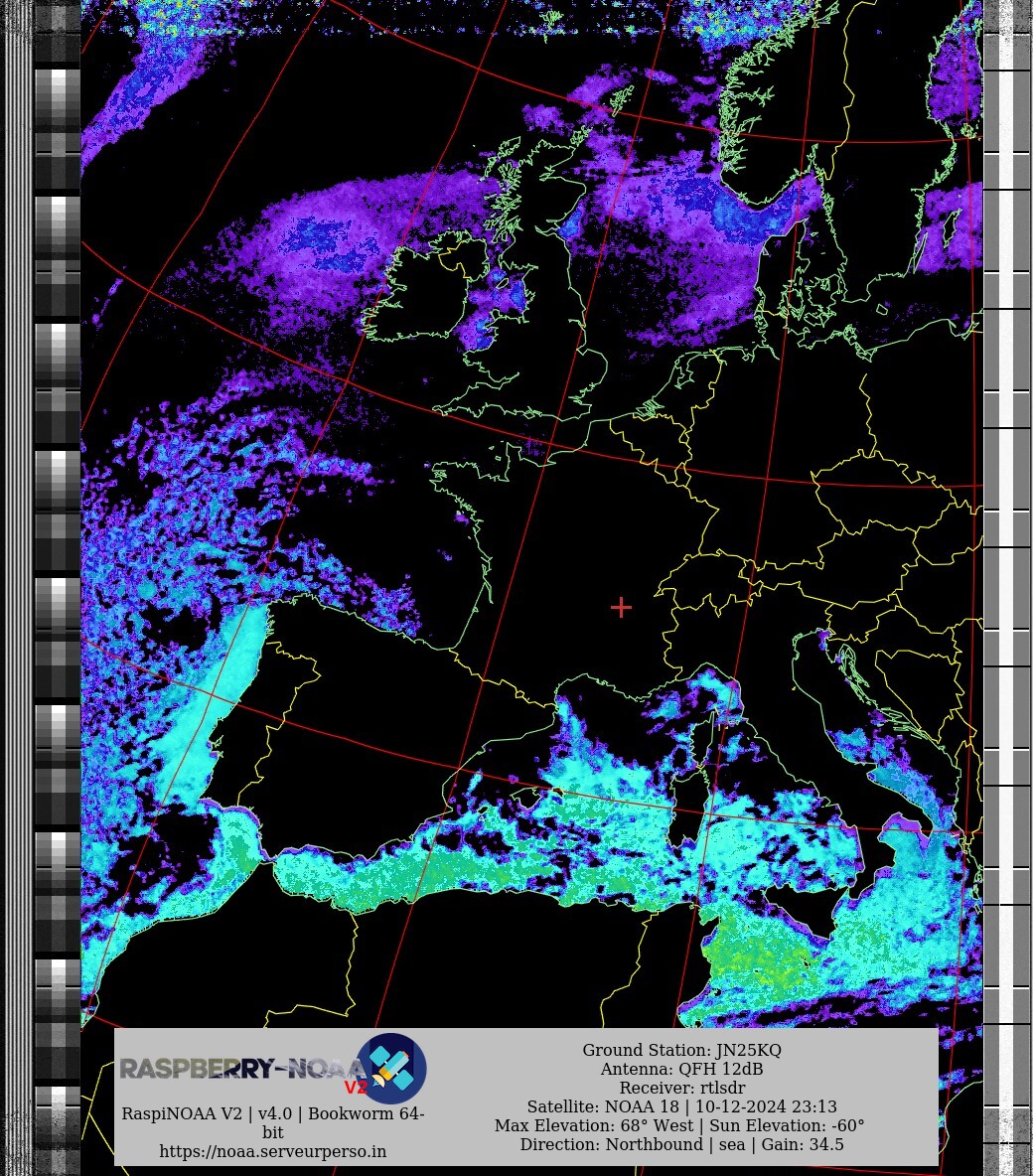Click the red cross ground station marker
This screenshot has width=1033, height=1176.
(621, 607)
